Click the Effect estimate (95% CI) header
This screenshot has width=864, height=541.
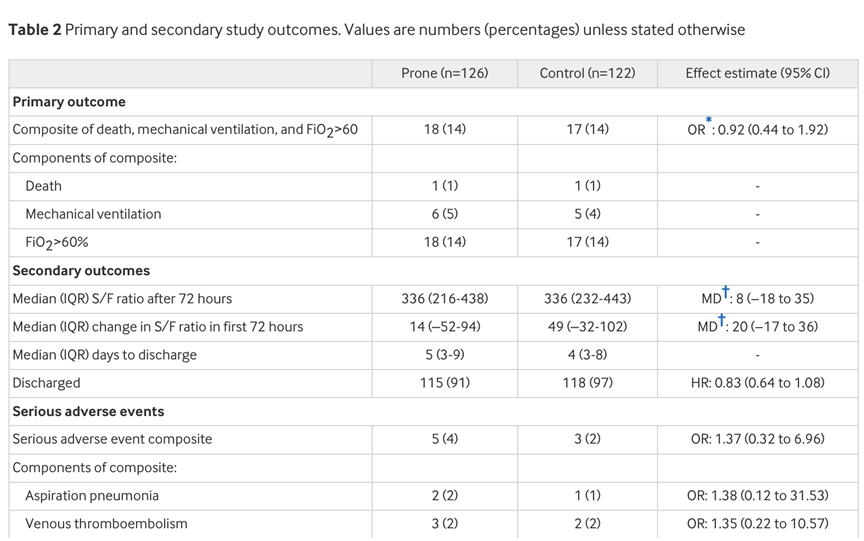[756, 74]
